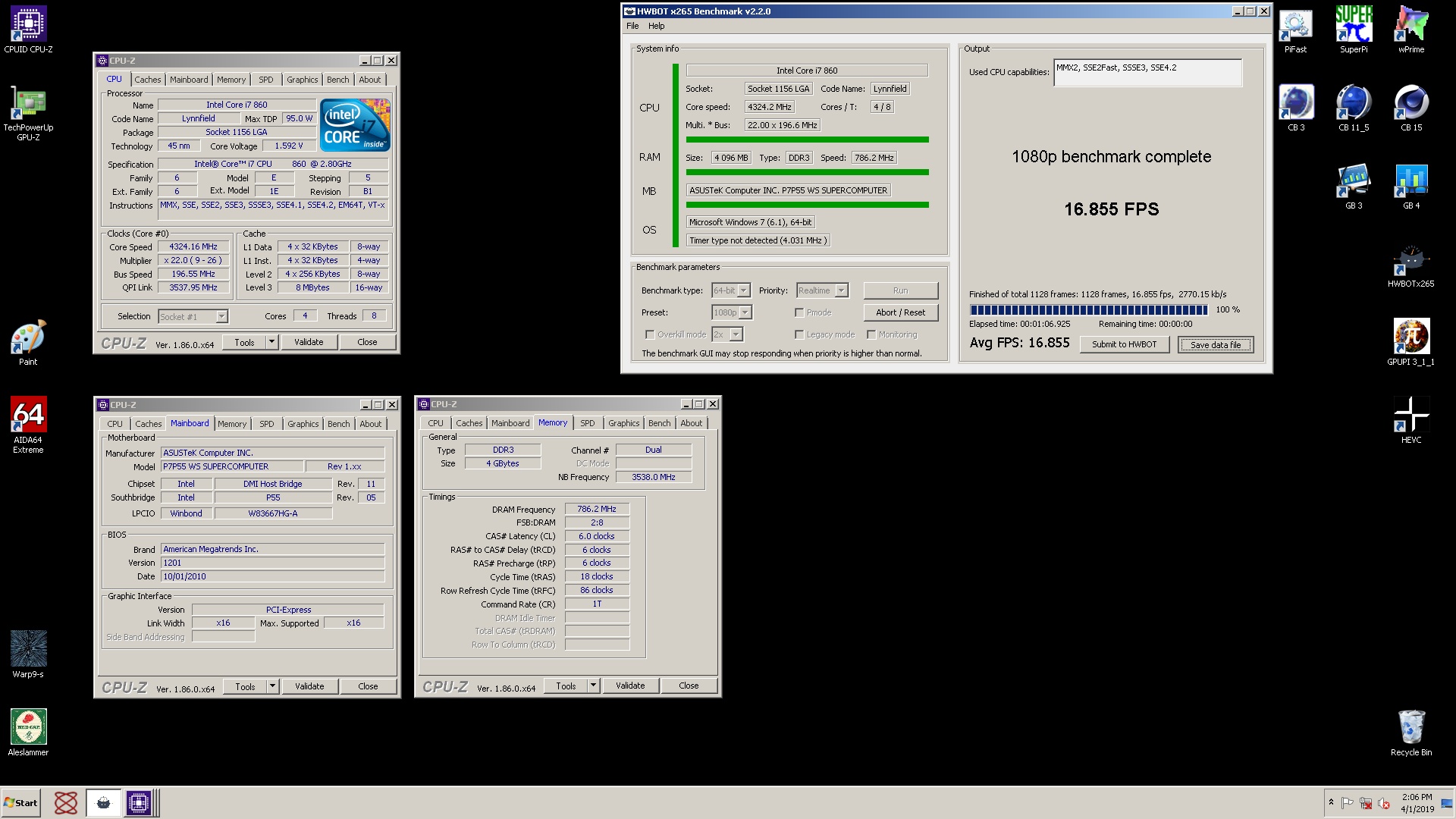1456x819 pixels.
Task: Expand Tools arrow in Memory window
Action: pos(593,686)
